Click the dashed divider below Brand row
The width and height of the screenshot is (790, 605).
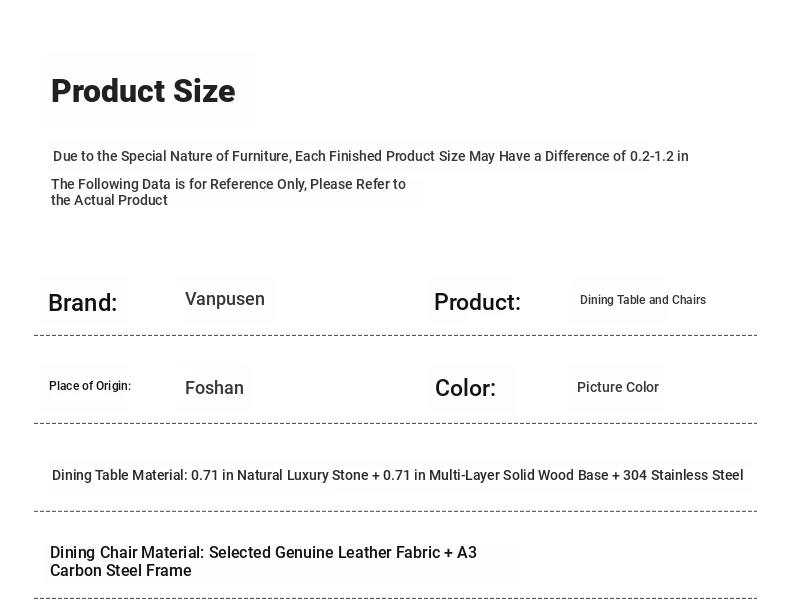(x=395, y=335)
